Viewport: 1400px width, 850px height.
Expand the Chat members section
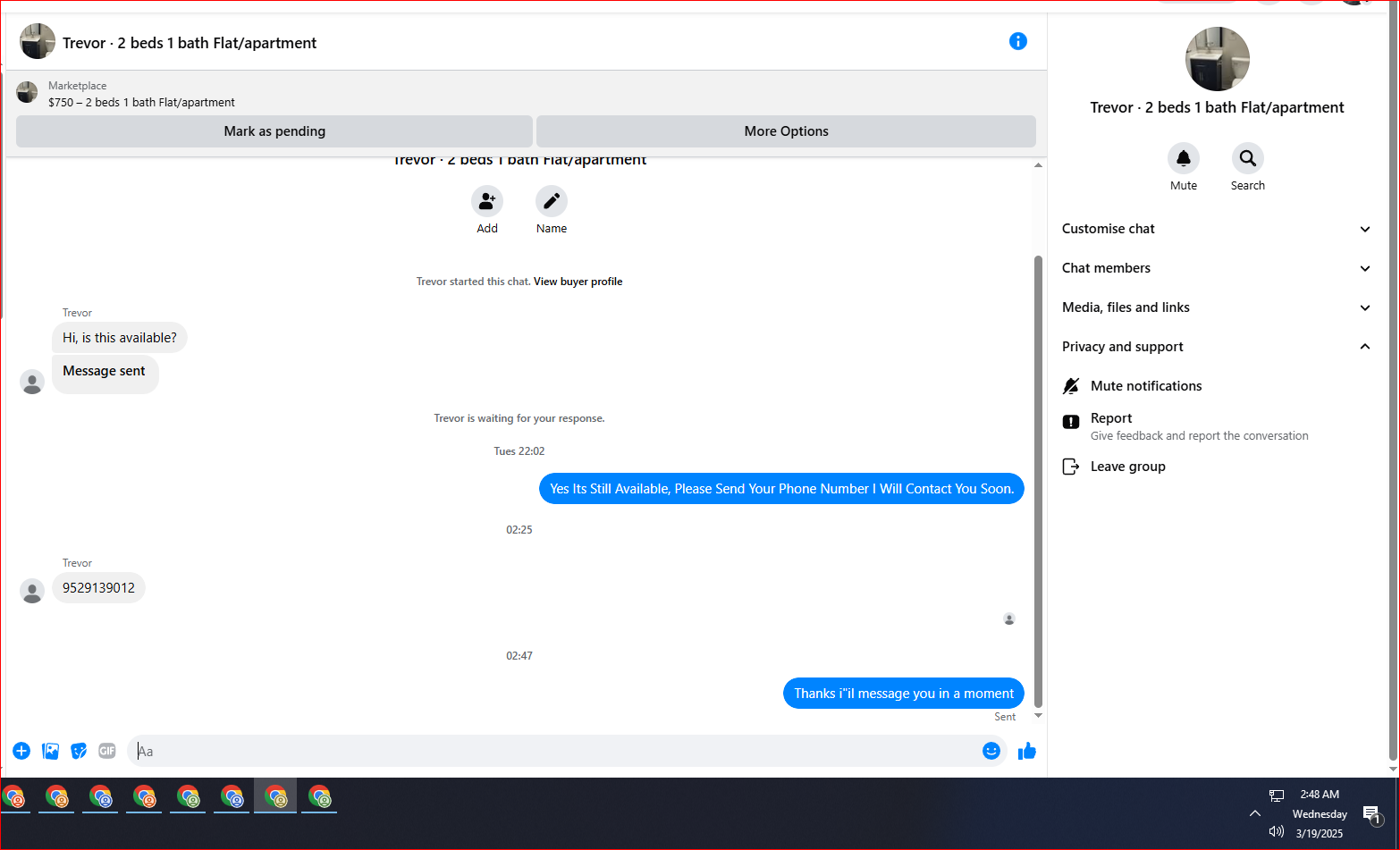(1217, 268)
